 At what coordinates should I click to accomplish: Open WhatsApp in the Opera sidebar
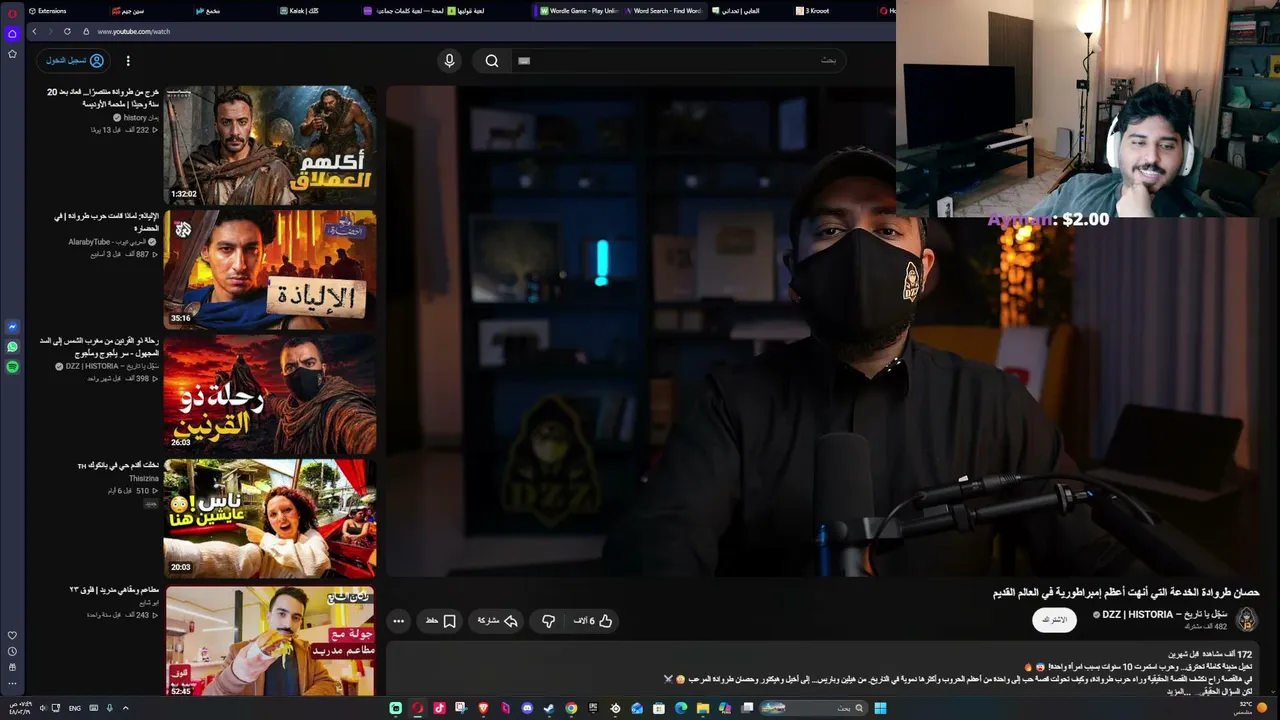pos(12,347)
